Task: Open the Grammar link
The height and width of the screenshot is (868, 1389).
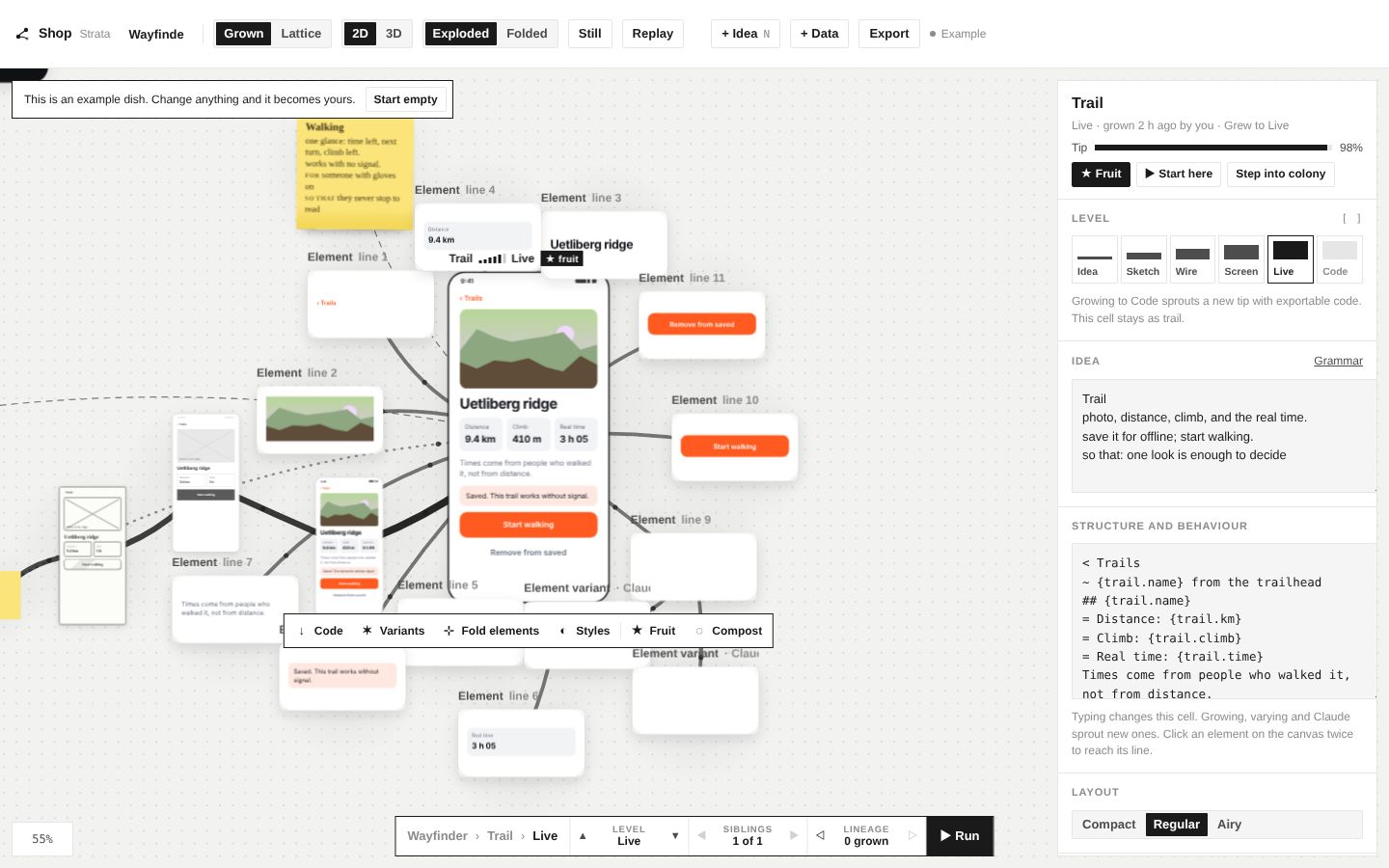Action: pyautogui.click(x=1338, y=361)
